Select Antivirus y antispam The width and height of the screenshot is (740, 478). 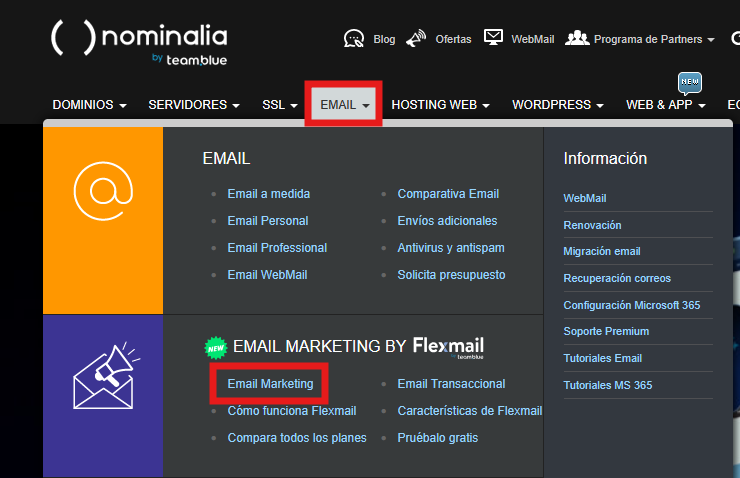click(451, 248)
